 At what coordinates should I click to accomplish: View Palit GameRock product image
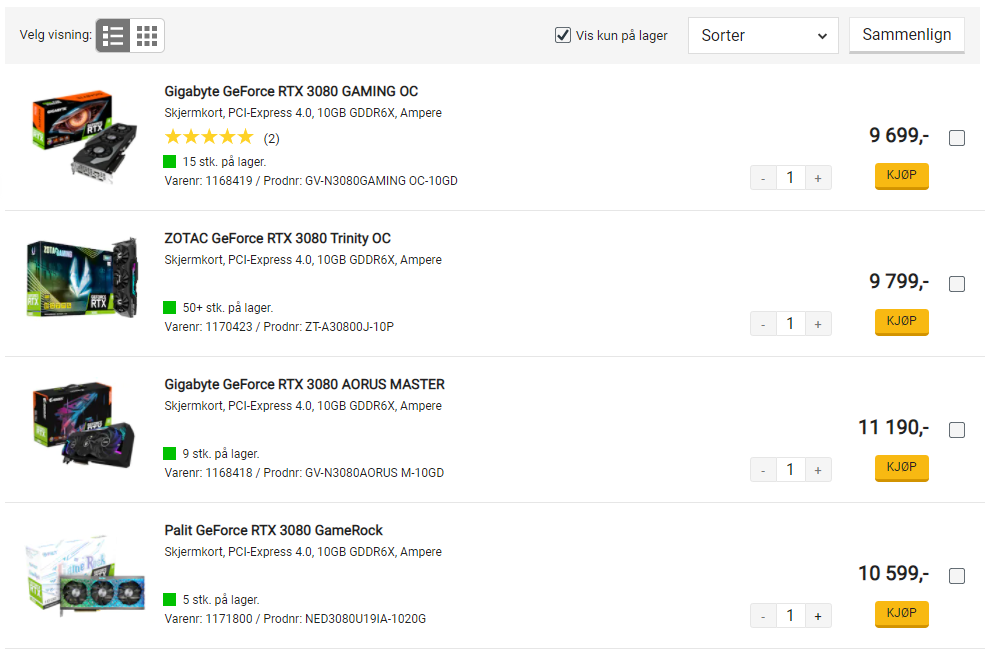[85, 575]
